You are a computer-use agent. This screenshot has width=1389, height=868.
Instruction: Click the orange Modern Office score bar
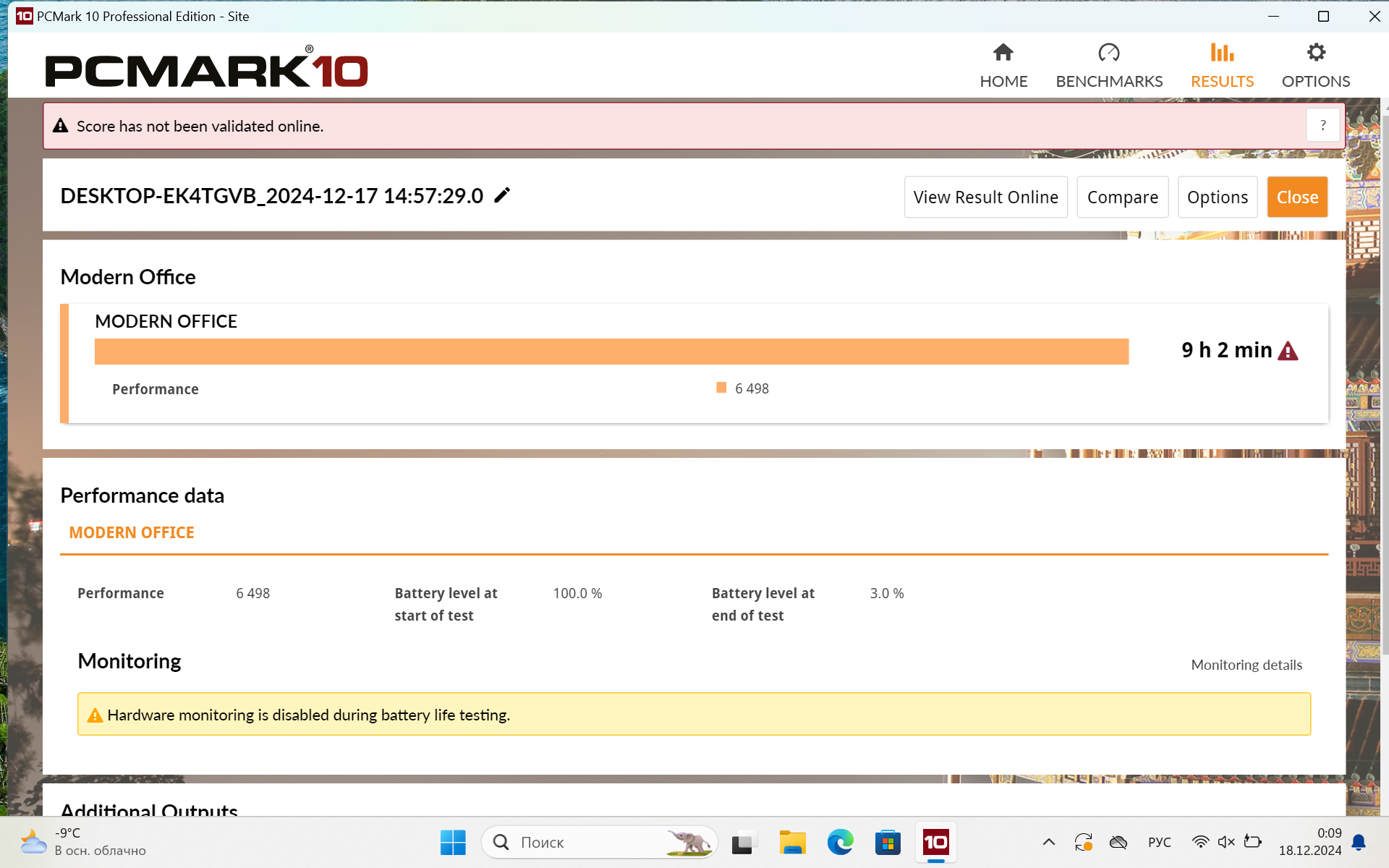click(x=611, y=352)
